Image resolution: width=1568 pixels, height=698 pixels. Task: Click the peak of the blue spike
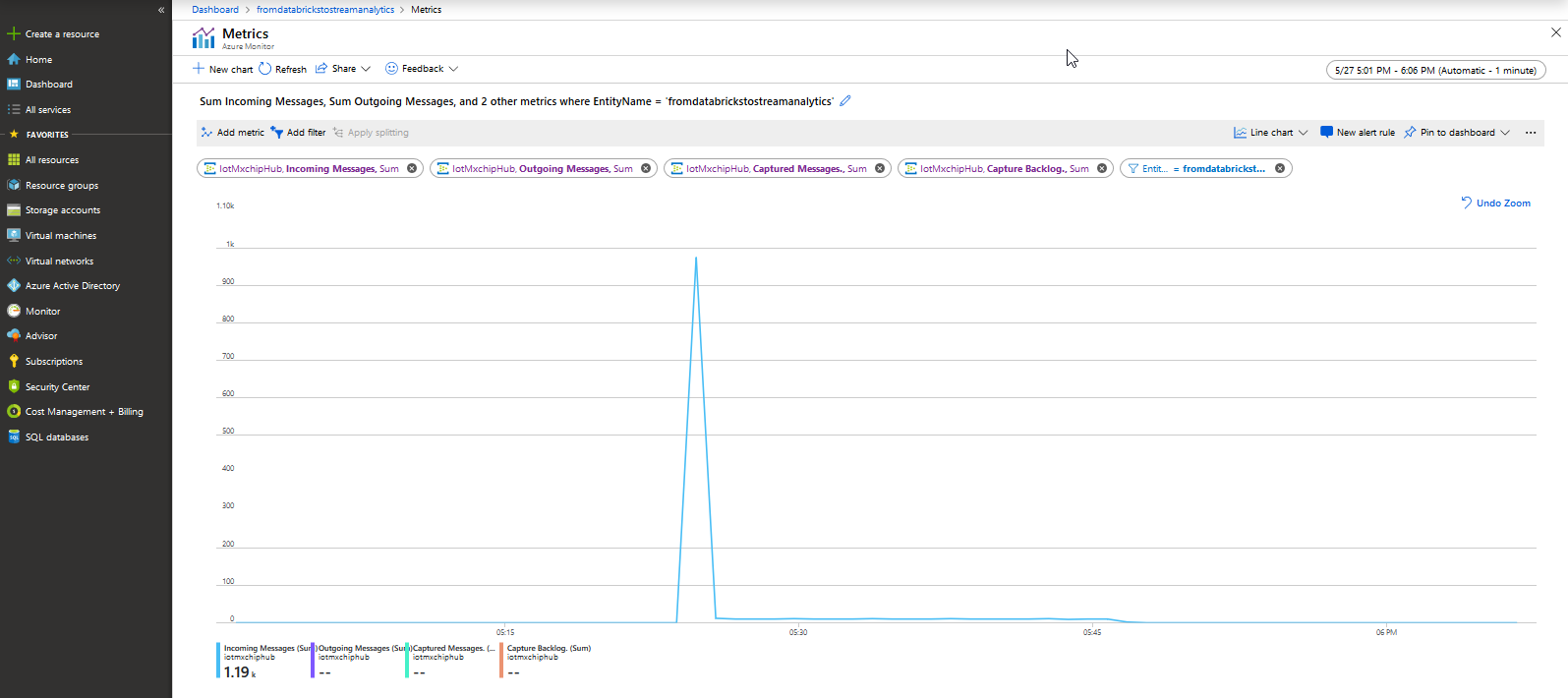696,259
